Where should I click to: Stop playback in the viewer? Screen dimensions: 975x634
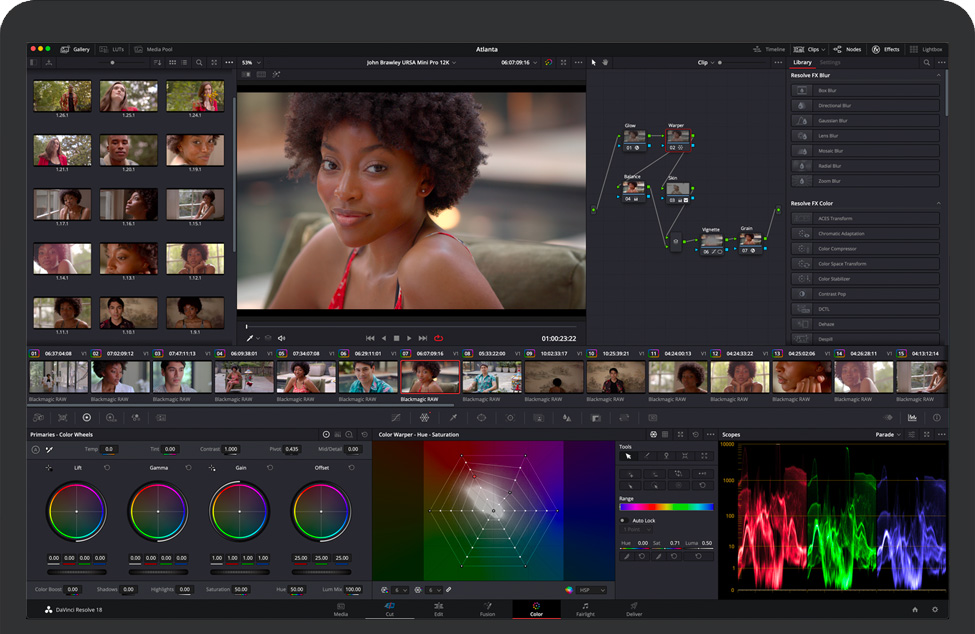pos(396,338)
